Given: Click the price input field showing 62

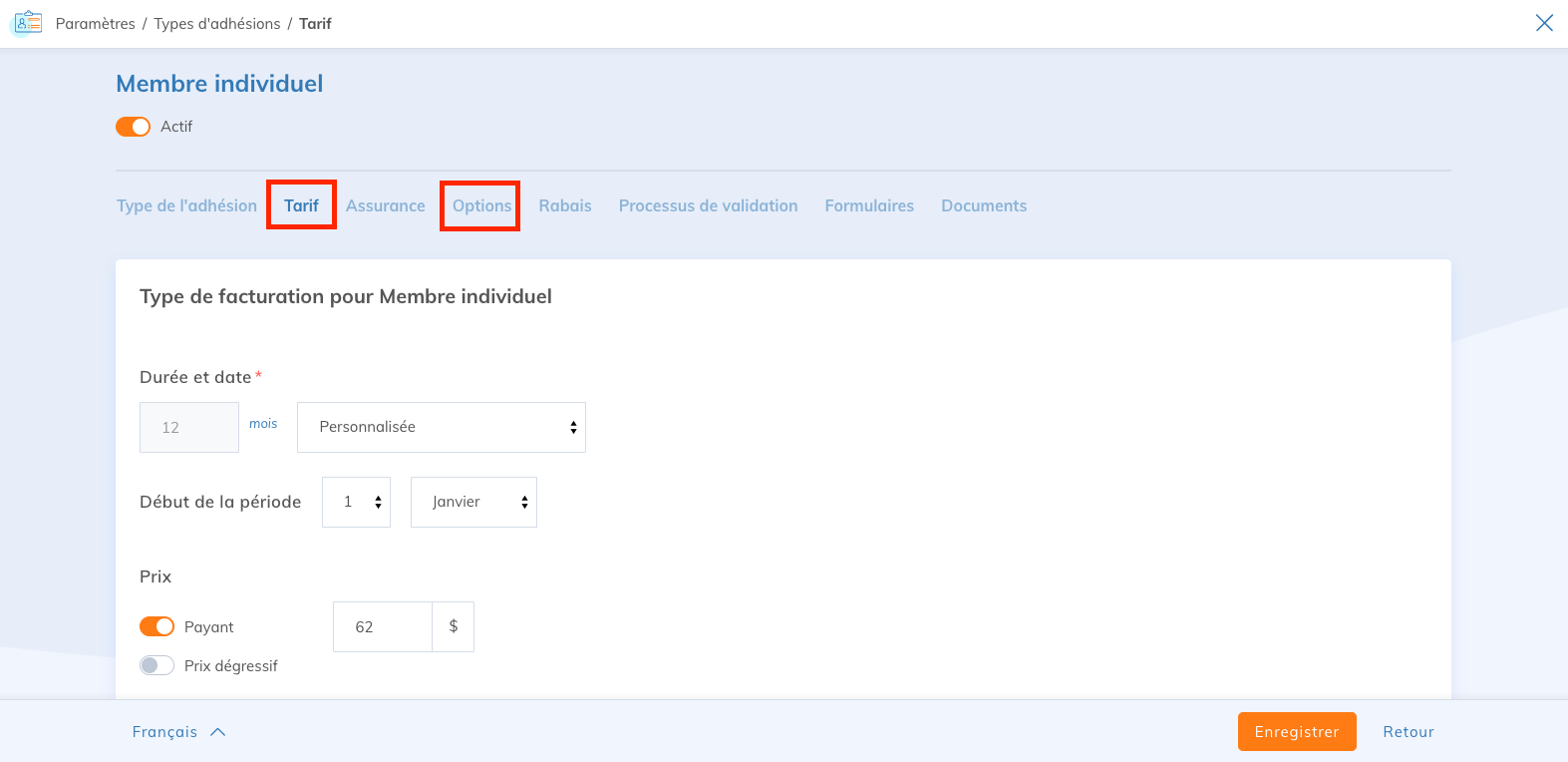Looking at the screenshot, I should [x=383, y=626].
